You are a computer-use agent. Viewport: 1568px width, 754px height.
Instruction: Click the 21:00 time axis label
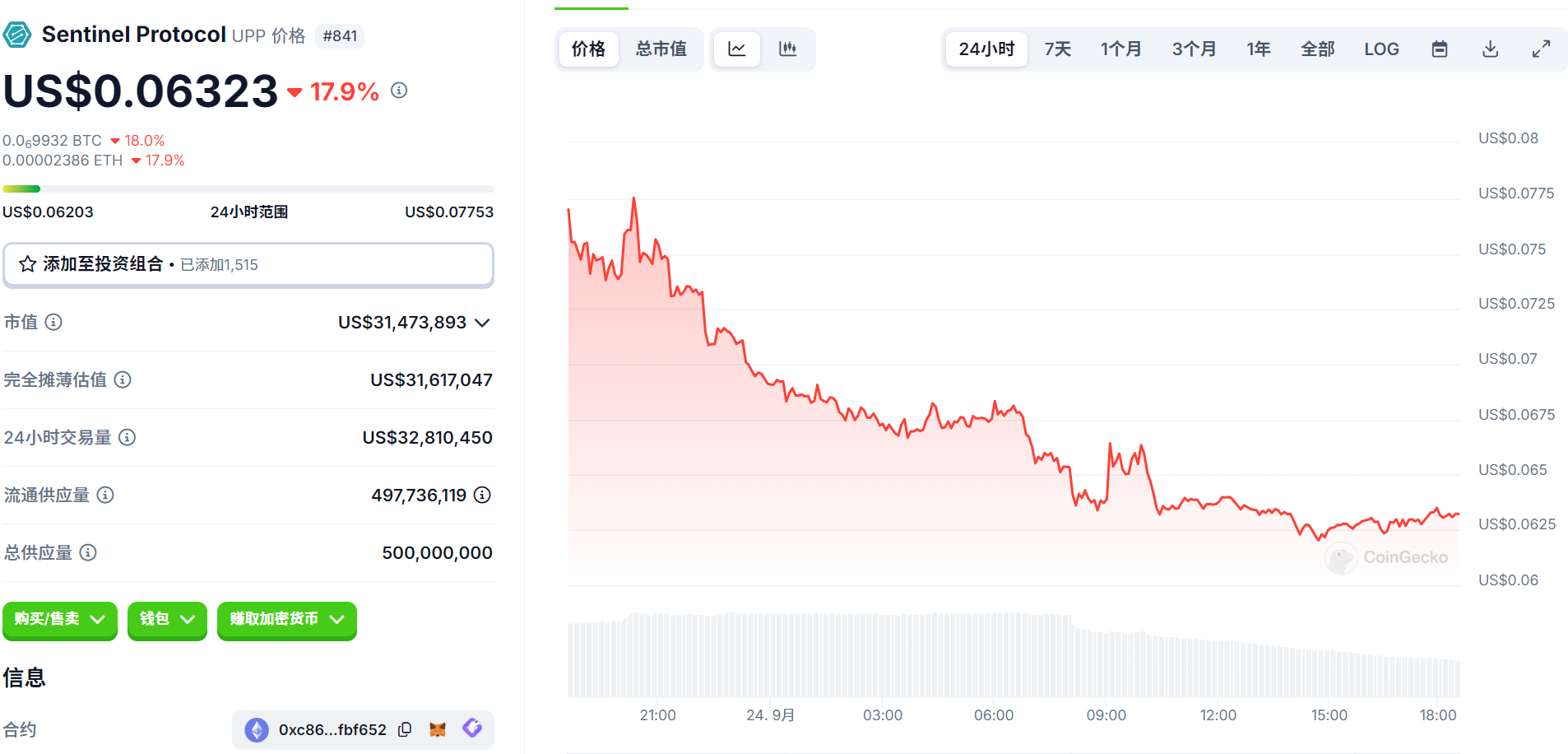tap(658, 715)
